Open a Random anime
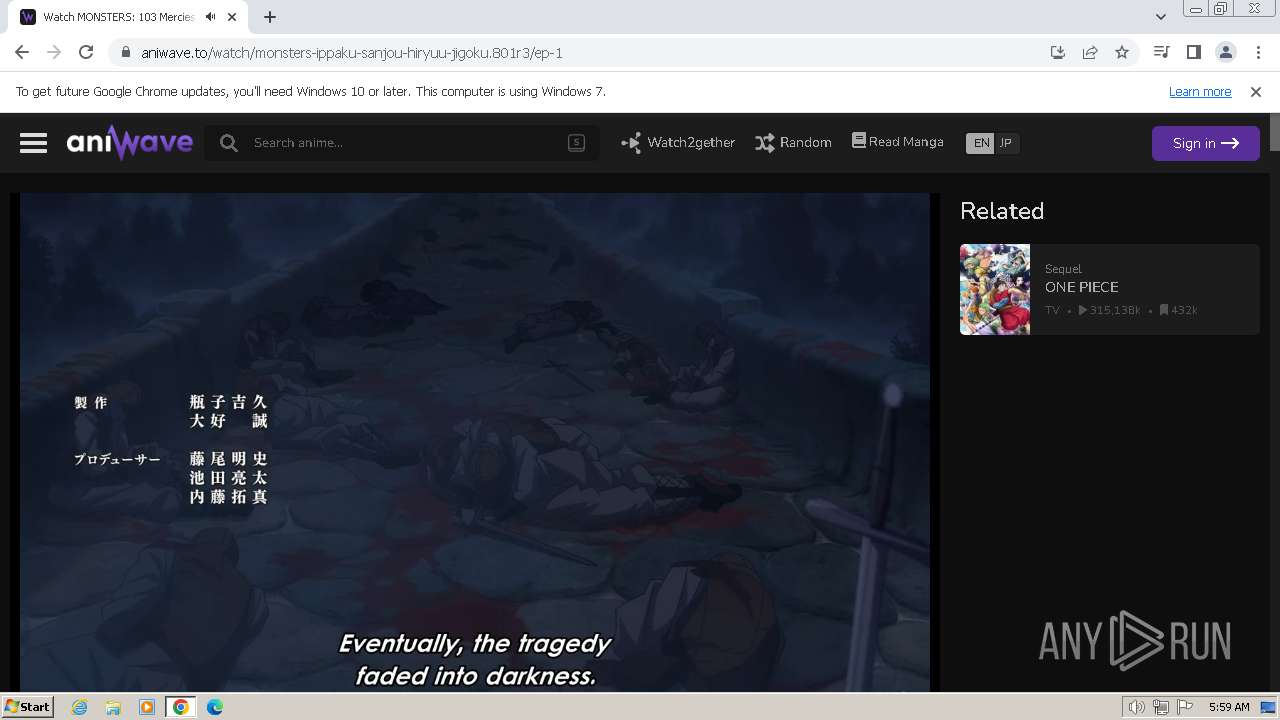 click(794, 143)
